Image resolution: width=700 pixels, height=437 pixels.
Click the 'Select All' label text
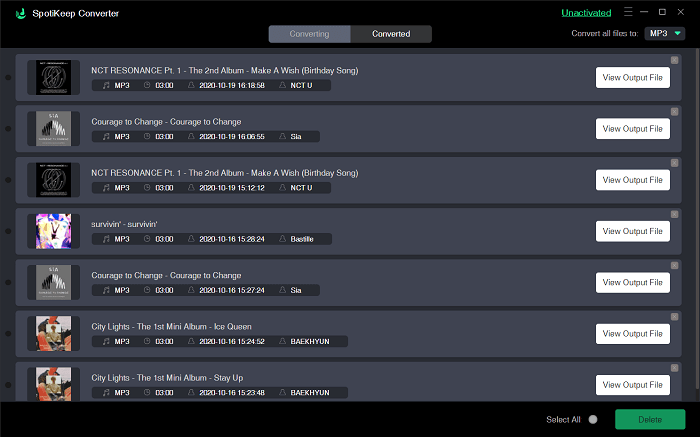point(563,420)
